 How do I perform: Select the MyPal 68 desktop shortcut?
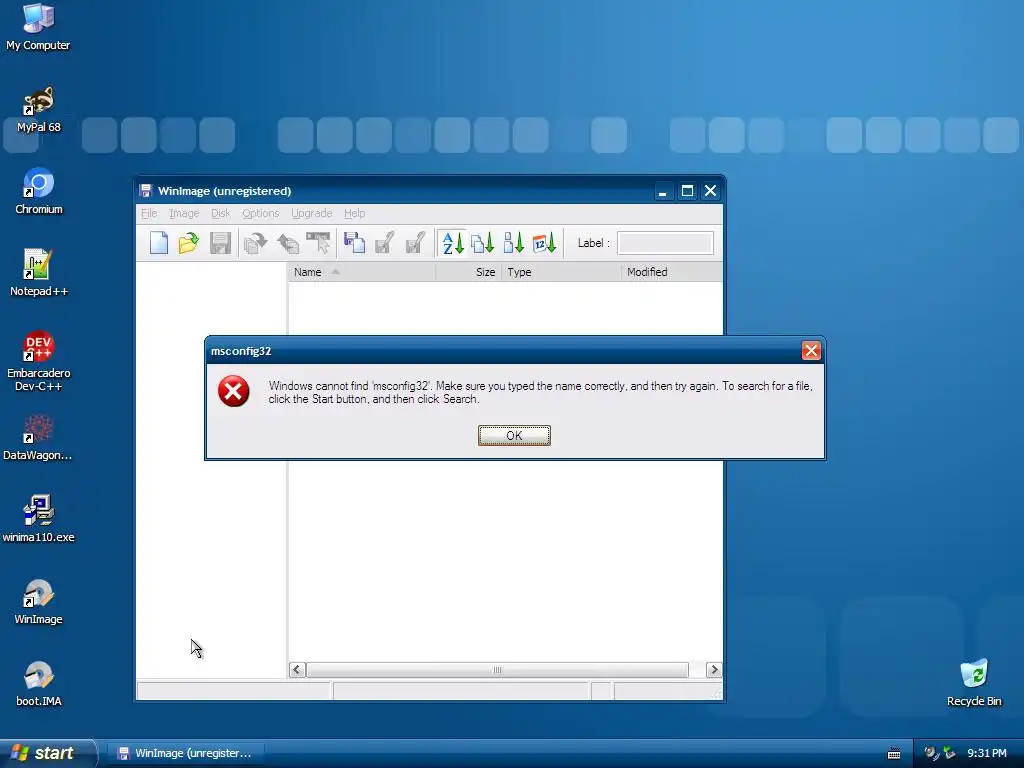tap(39, 109)
